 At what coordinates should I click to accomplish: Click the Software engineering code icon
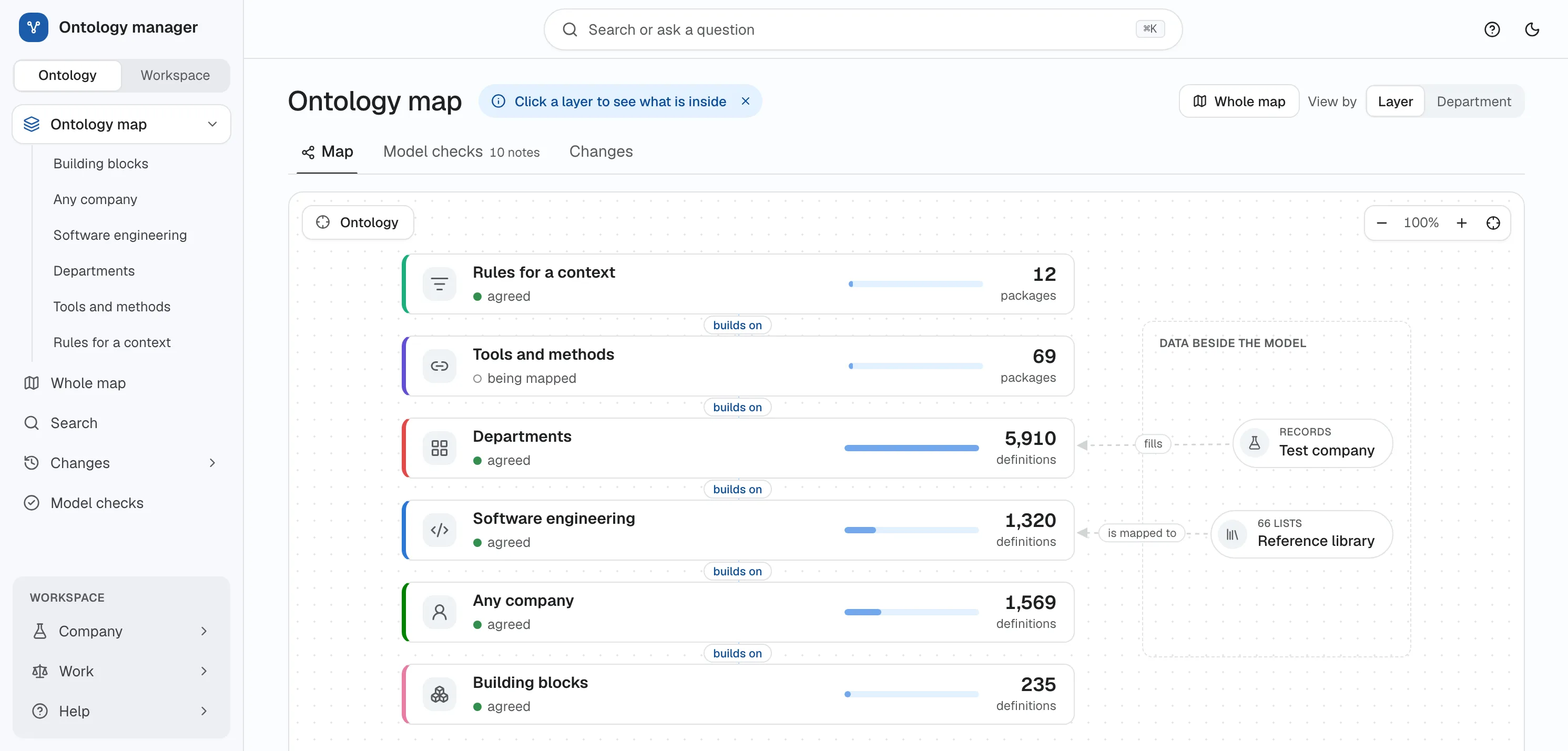[440, 530]
